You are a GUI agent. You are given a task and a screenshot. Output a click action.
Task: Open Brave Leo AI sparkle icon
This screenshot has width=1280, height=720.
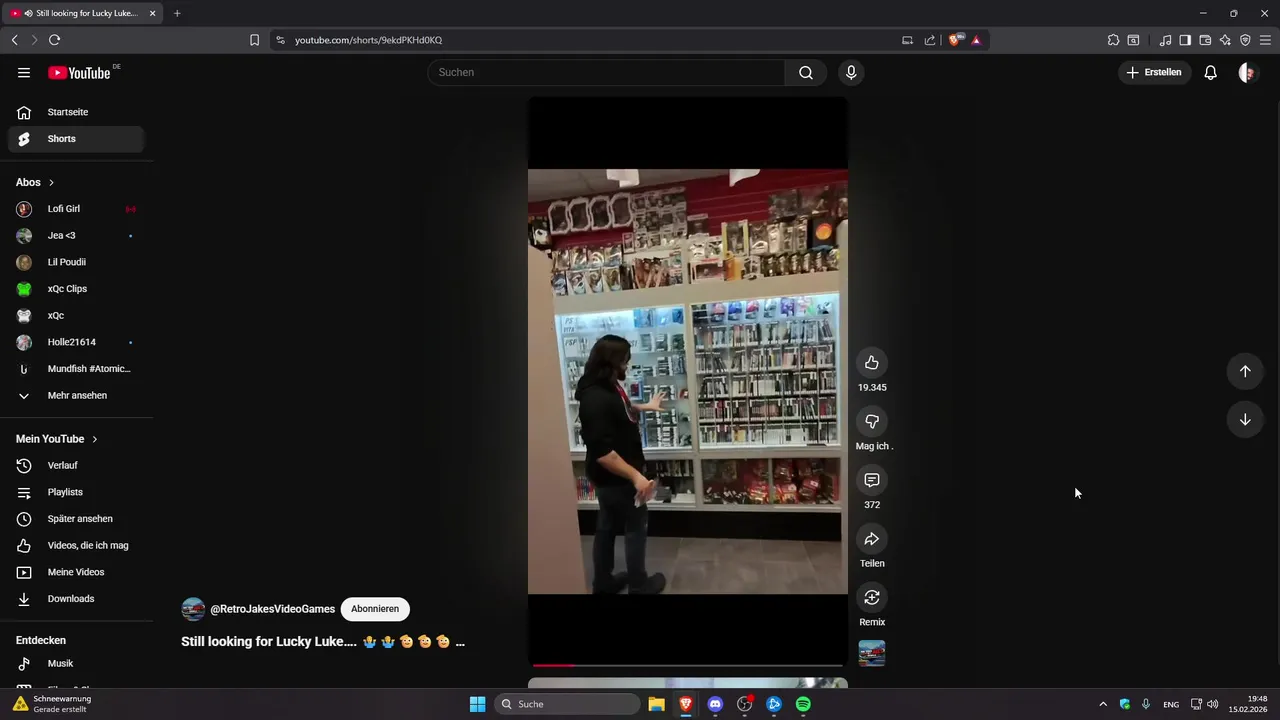pyautogui.click(x=1225, y=40)
